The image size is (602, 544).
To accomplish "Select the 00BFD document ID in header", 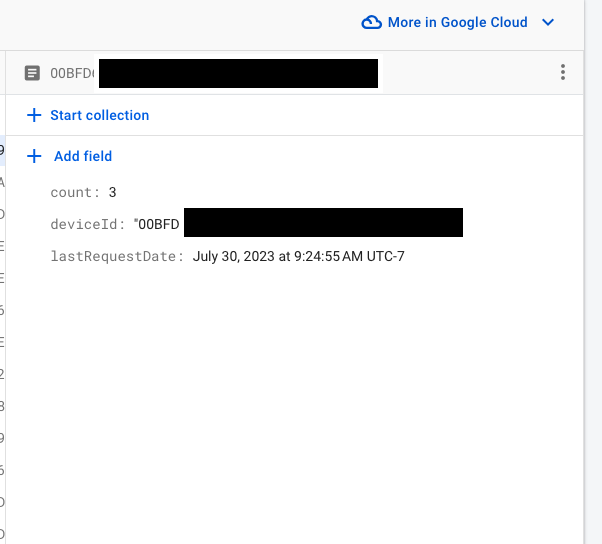I will pyautogui.click(x=72, y=73).
